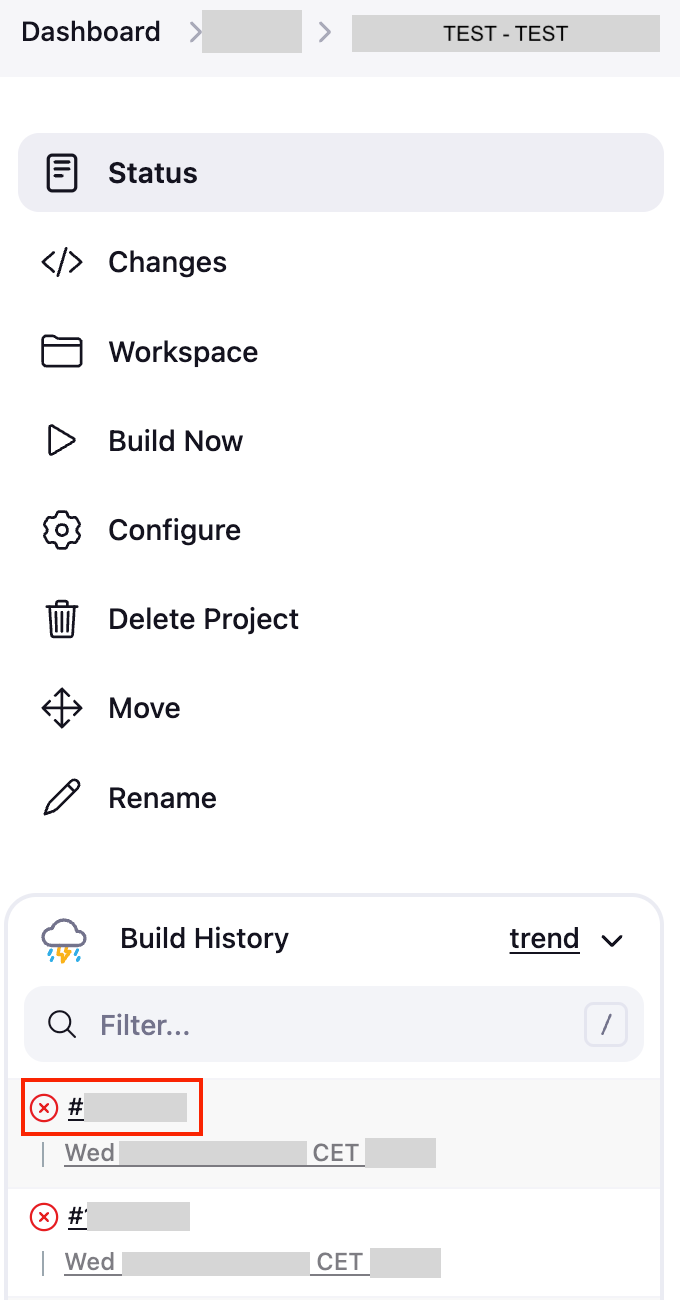Focus the build Filter search field

coord(330,1025)
